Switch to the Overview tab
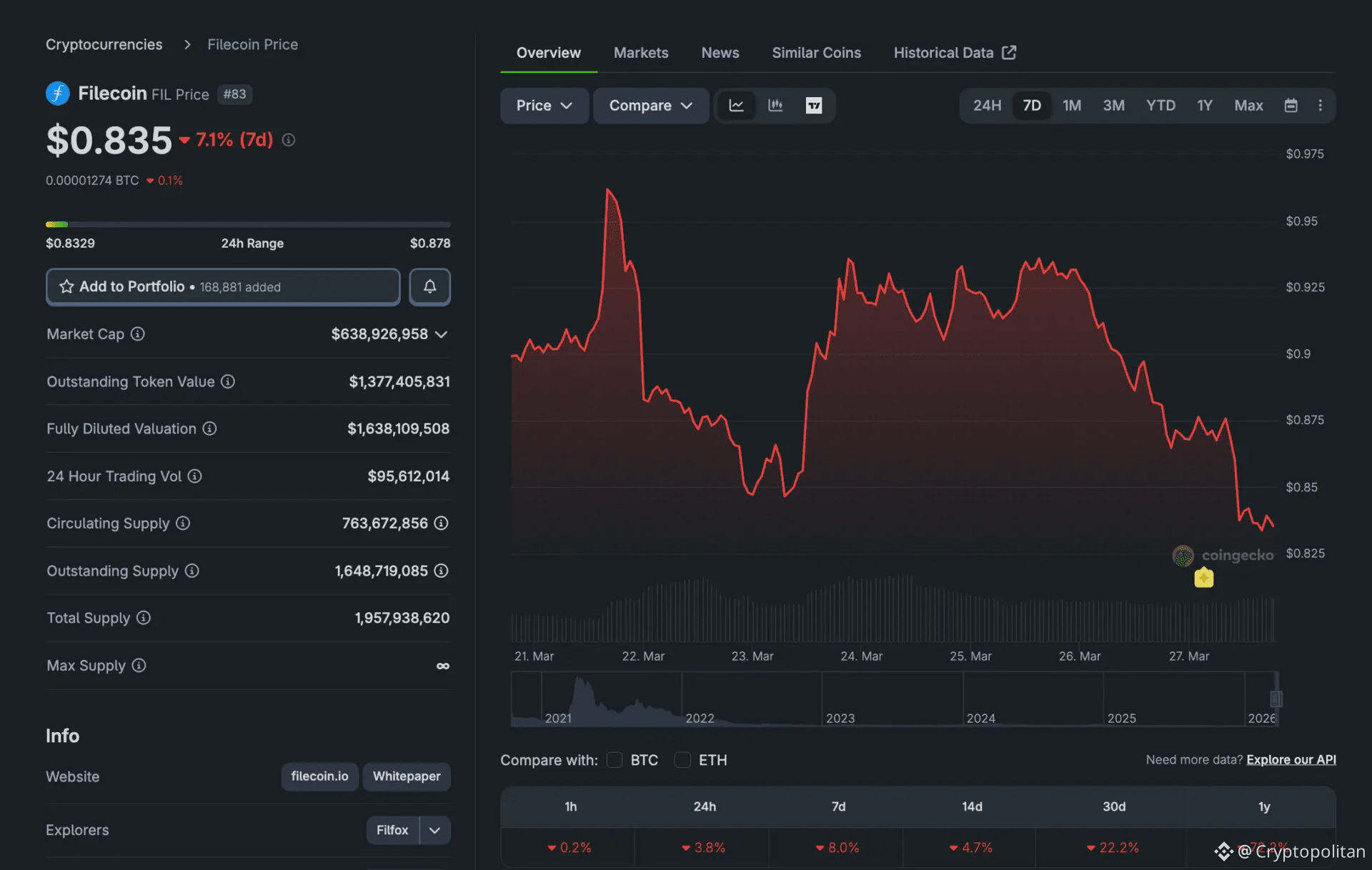The width and height of the screenshot is (1372, 870). pyautogui.click(x=549, y=53)
